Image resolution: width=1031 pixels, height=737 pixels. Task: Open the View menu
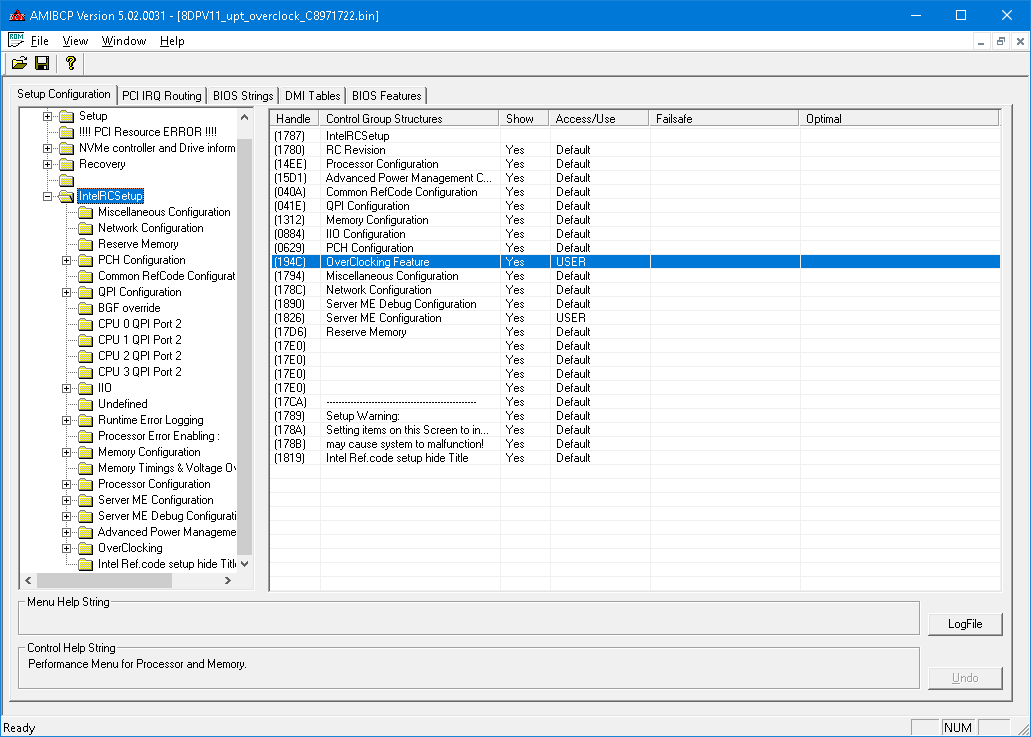(75, 41)
